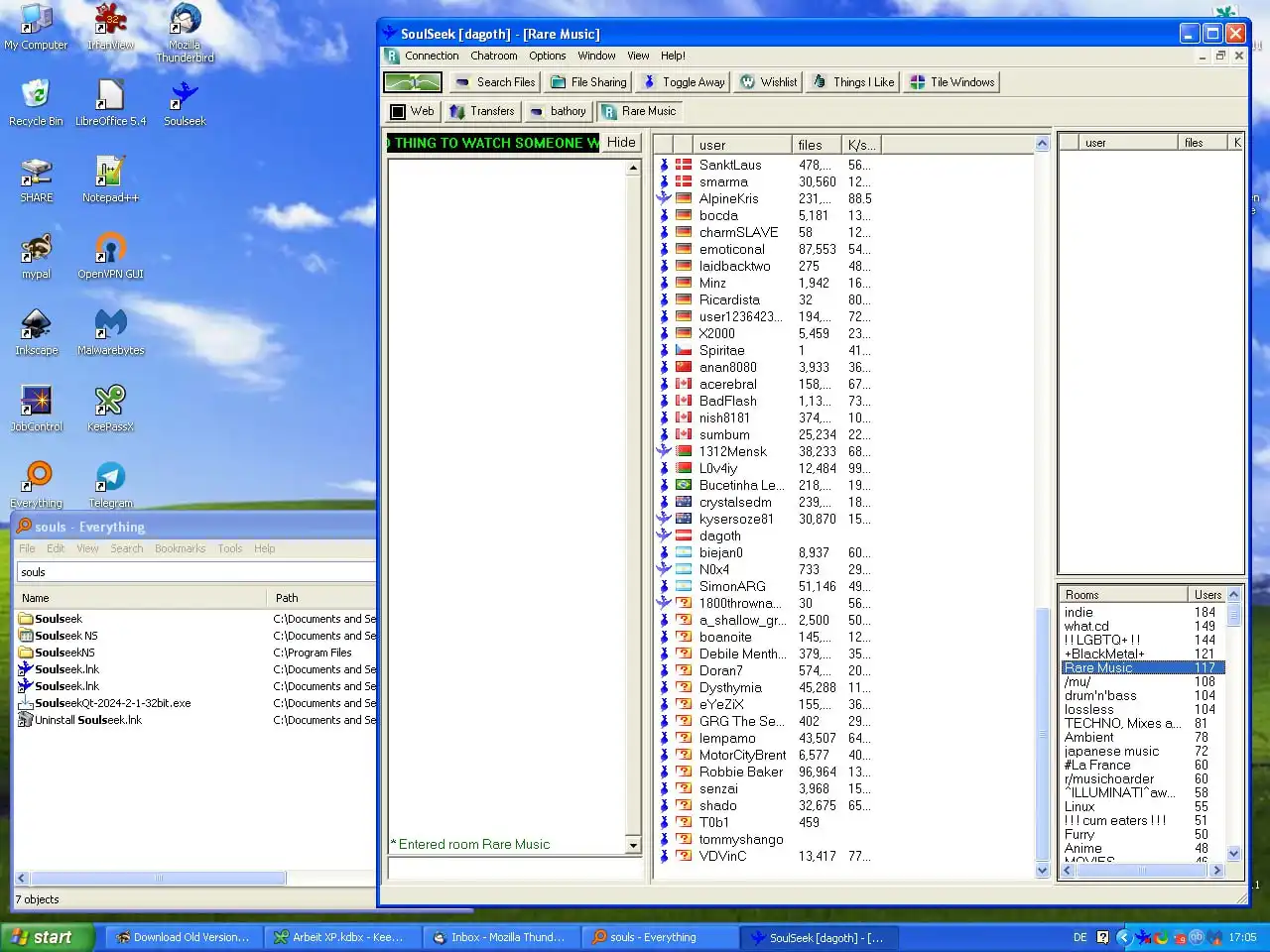
Task: Click user list scrollbar down arrow
Action: 1042,871
